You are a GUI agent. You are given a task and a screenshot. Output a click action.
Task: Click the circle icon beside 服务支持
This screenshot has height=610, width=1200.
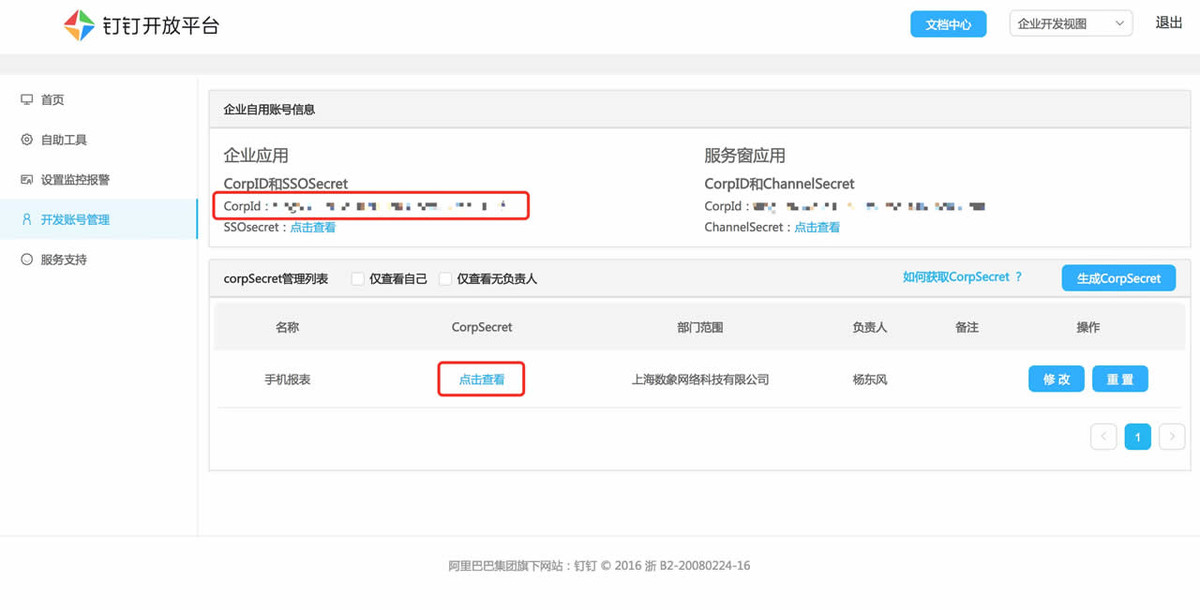coord(27,259)
